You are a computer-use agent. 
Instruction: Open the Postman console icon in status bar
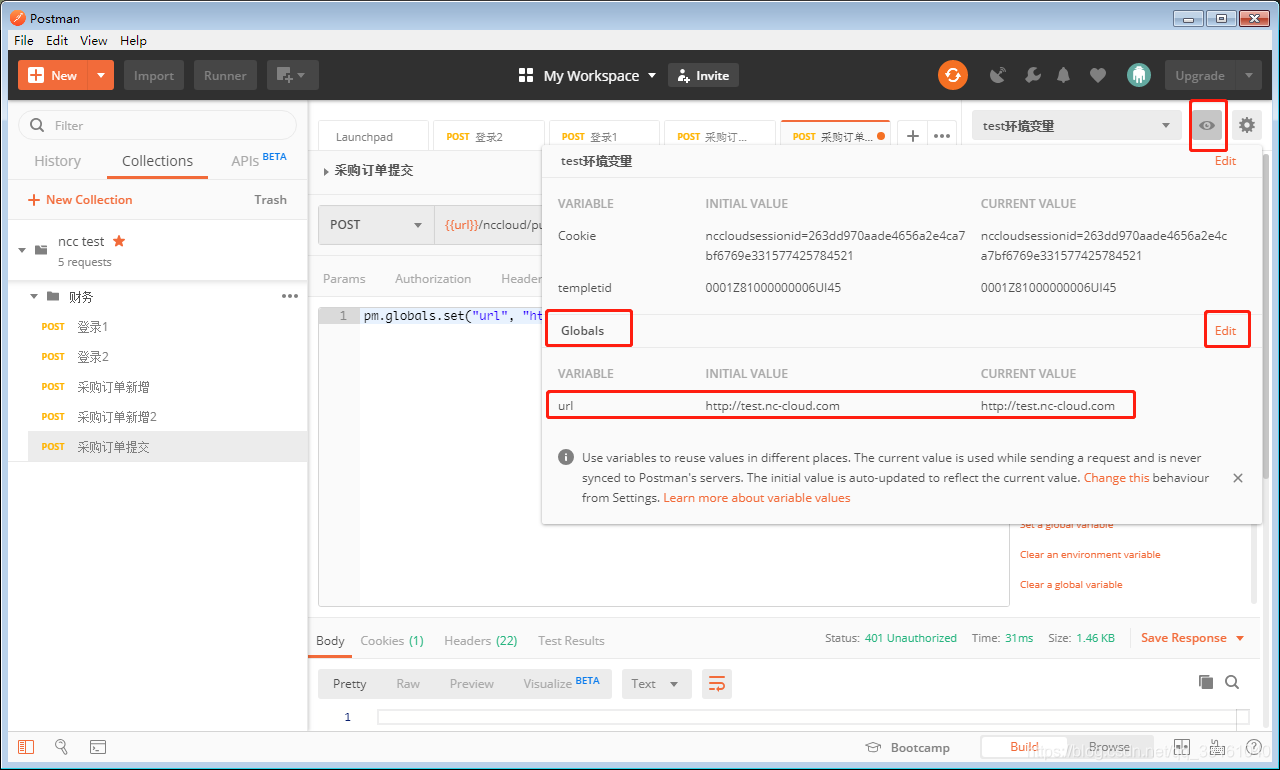click(x=98, y=747)
